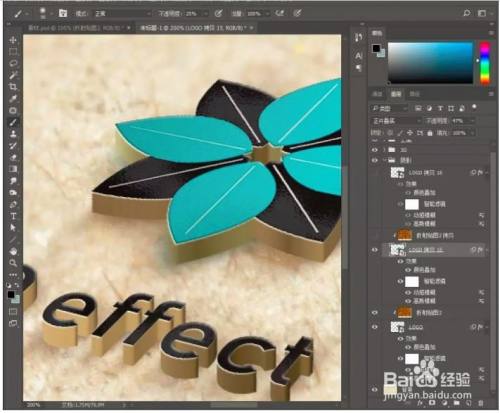Open search icon at top right
Screen dimensions: 500x413
[467, 13]
